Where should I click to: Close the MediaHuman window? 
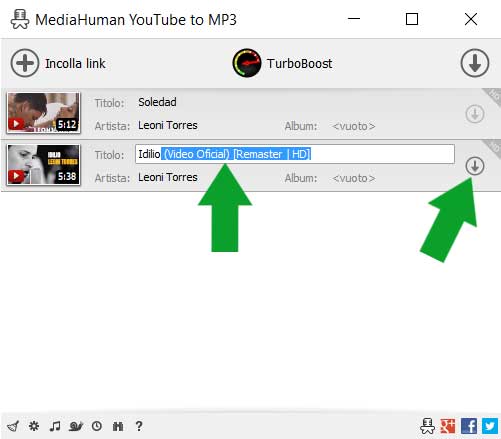[x=471, y=19]
